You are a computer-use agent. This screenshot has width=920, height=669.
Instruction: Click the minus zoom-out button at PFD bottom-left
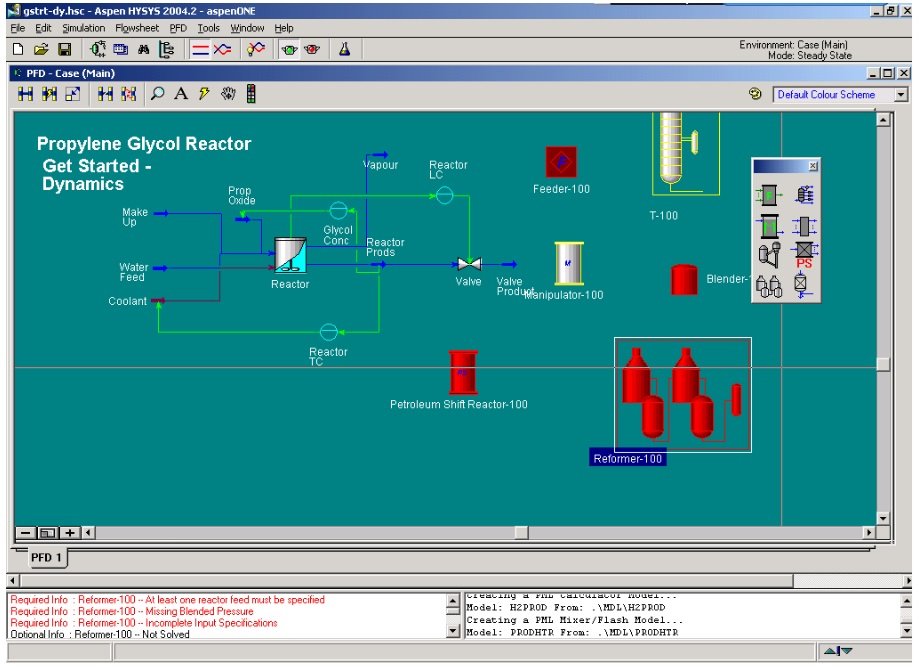pos(25,533)
